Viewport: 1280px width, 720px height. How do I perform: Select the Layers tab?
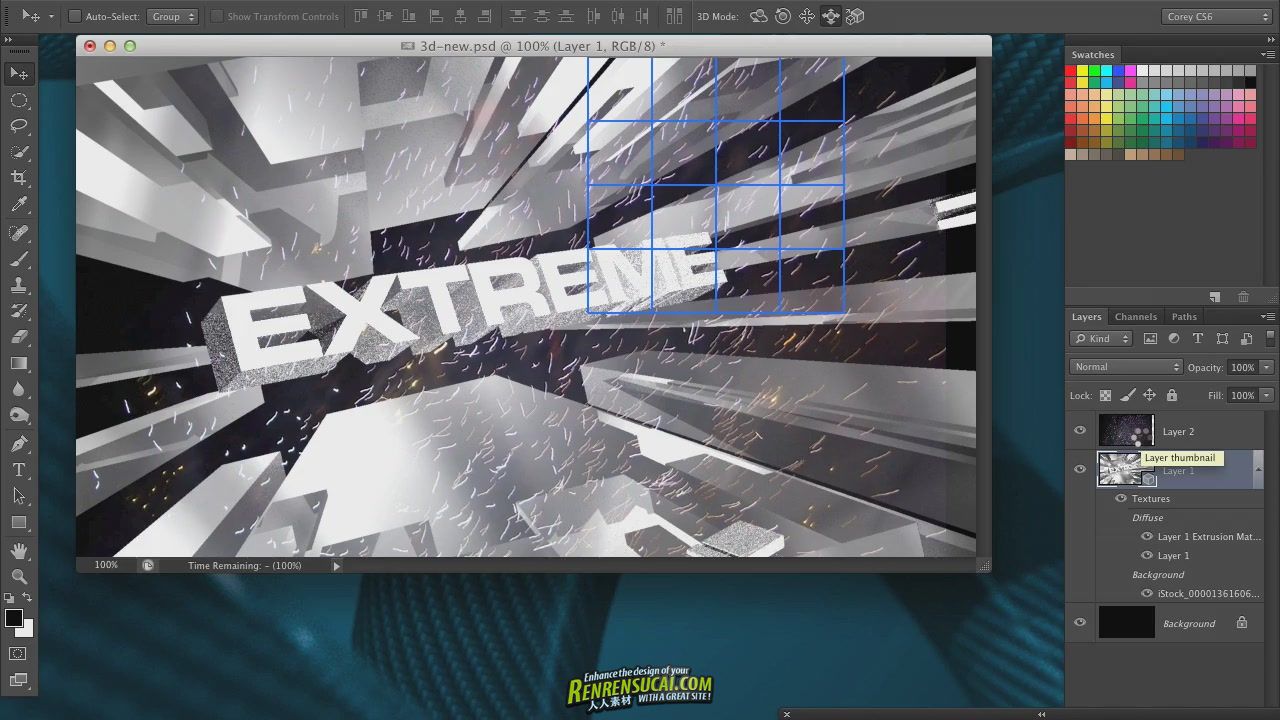pos(1086,316)
